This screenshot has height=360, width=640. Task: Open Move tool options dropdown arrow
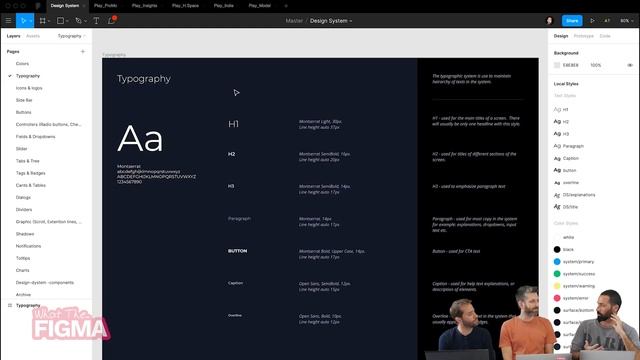point(31,21)
